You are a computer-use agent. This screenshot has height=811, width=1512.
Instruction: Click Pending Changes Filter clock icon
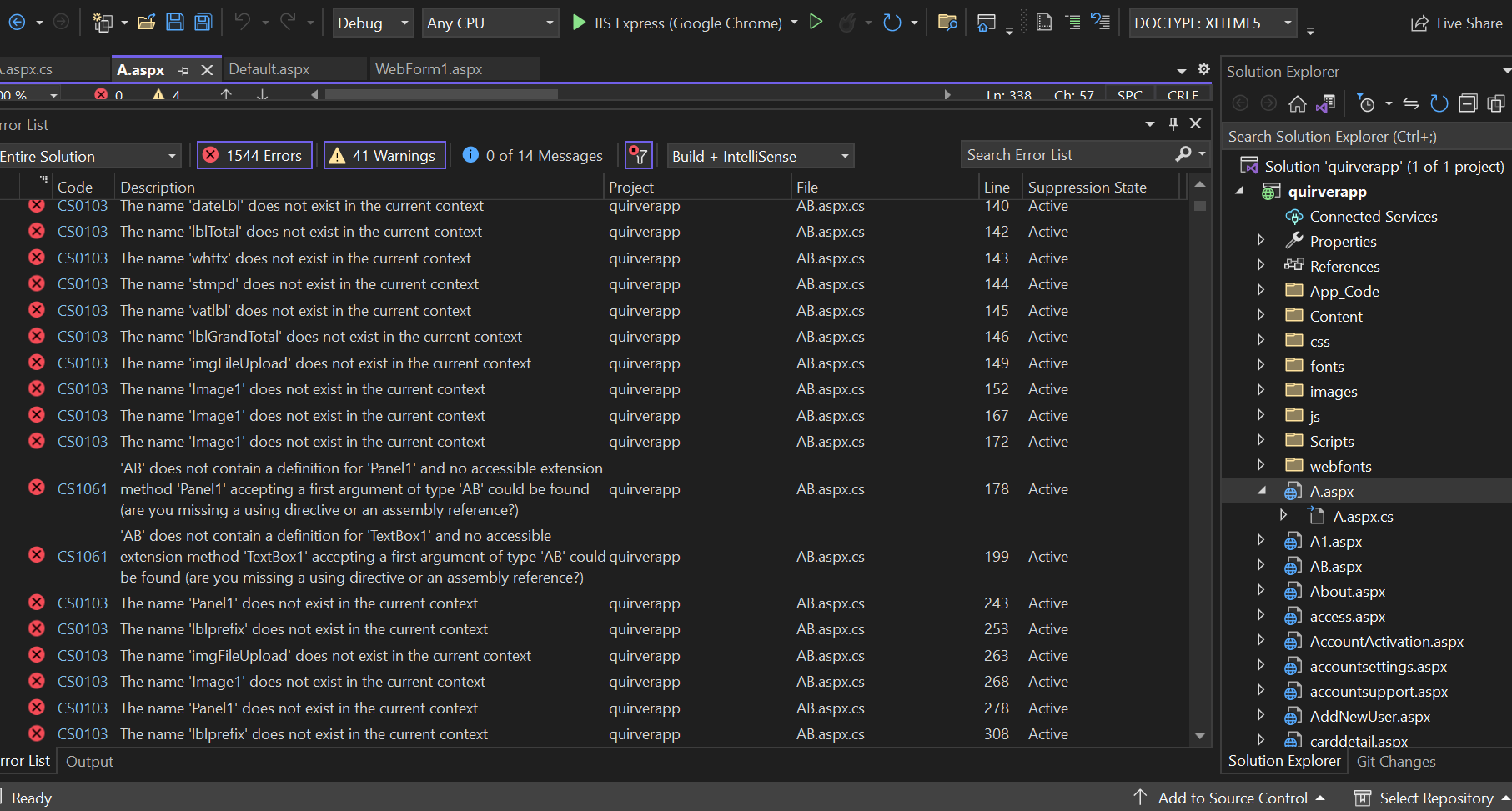1366,103
